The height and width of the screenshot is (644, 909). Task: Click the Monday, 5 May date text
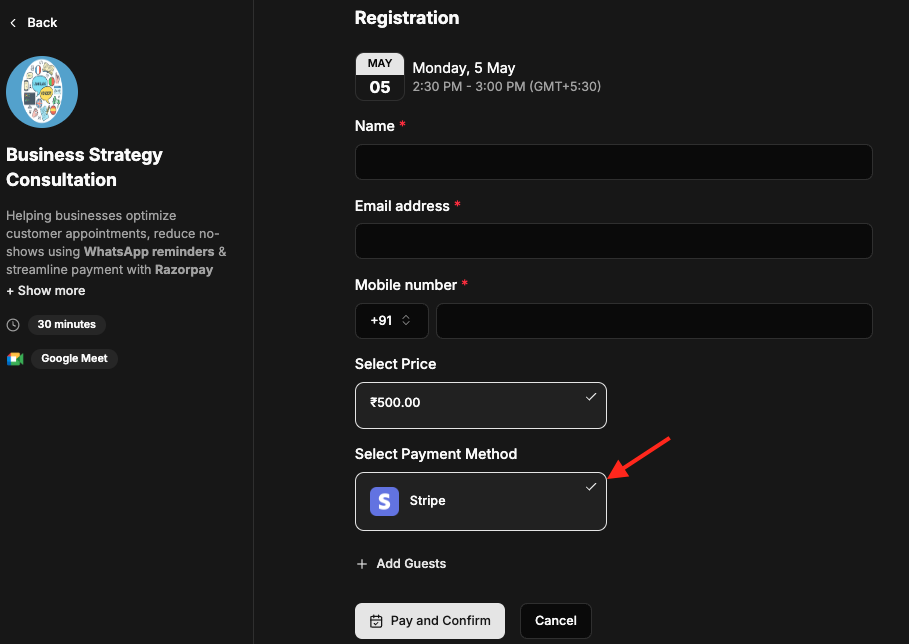coord(464,68)
